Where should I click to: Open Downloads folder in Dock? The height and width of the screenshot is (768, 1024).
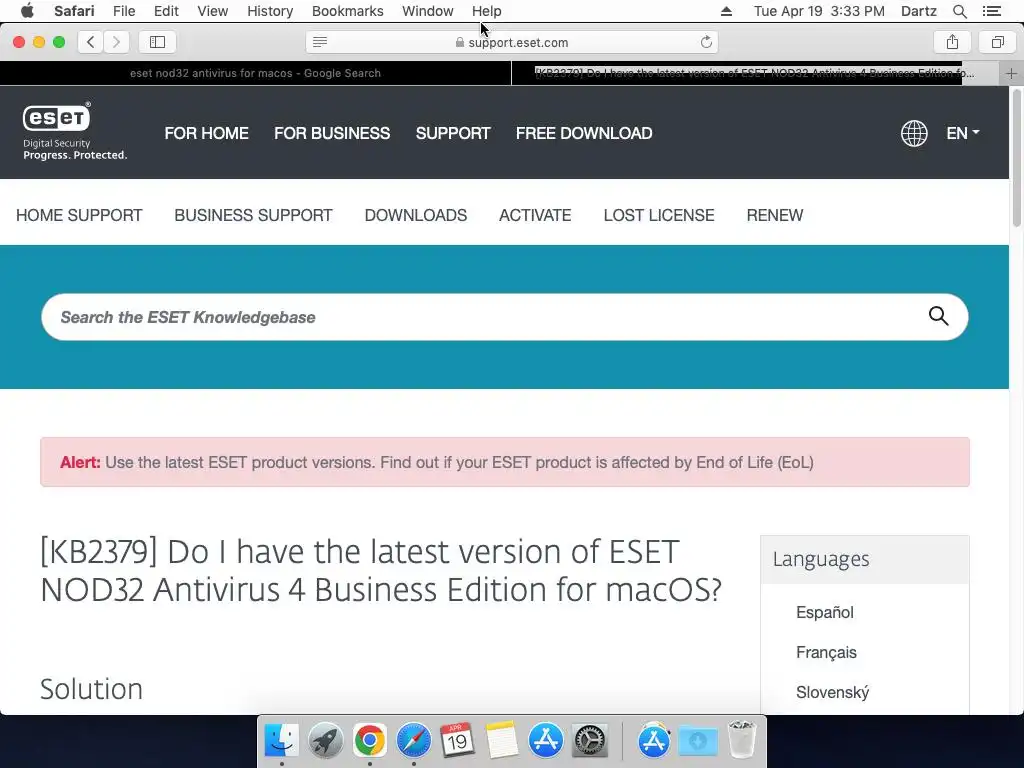tap(697, 740)
